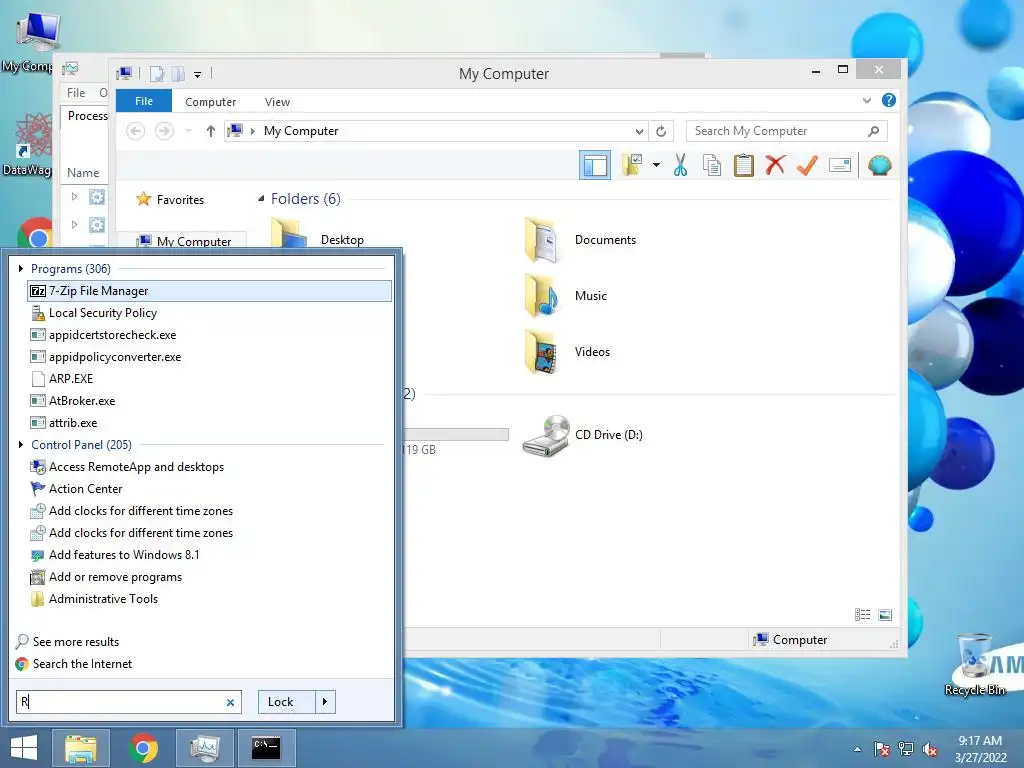Open Action Center
1024x768 pixels.
click(210, 489)
